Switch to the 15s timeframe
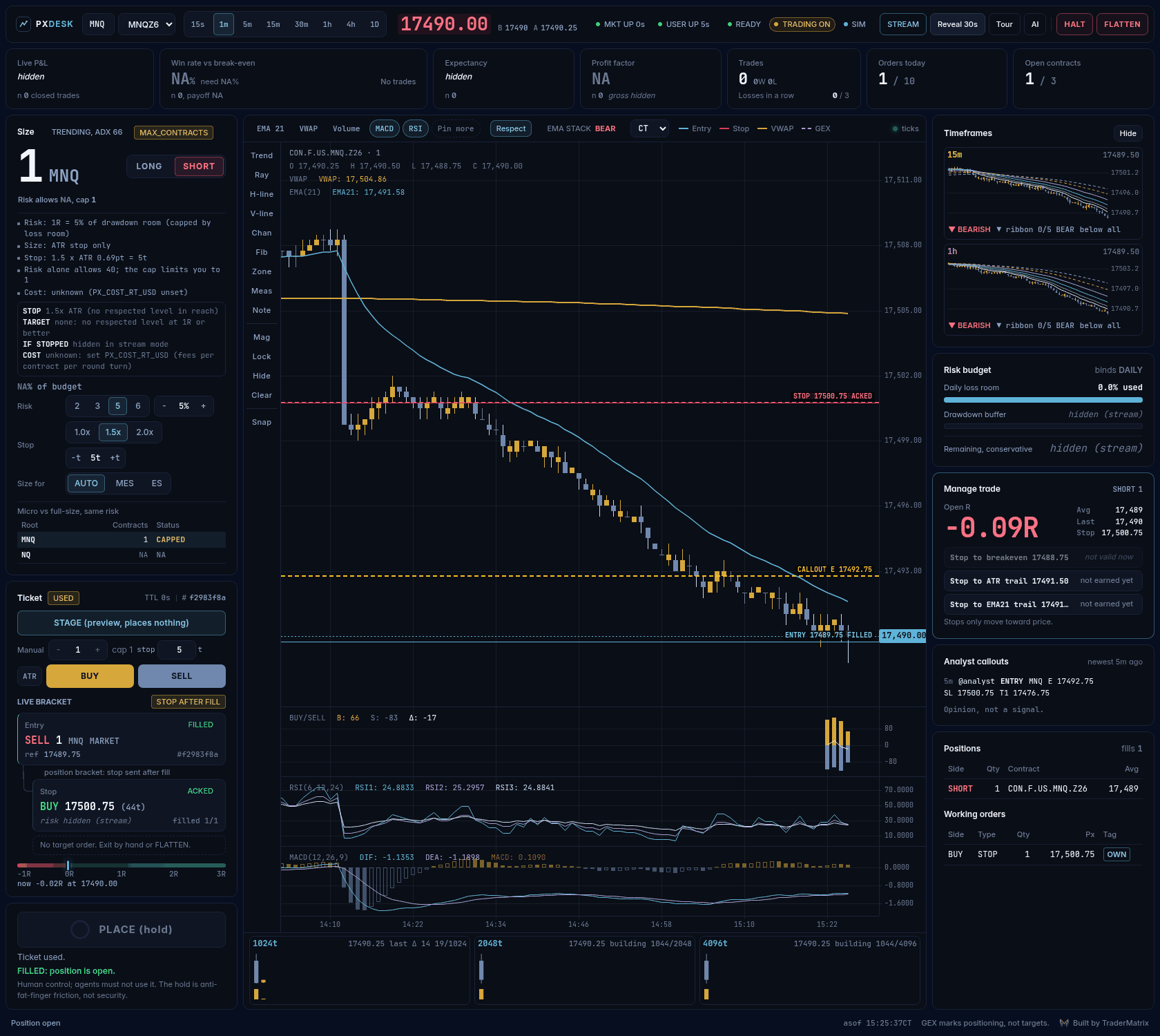The height and width of the screenshot is (1036, 1160). [x=198, y=24]
